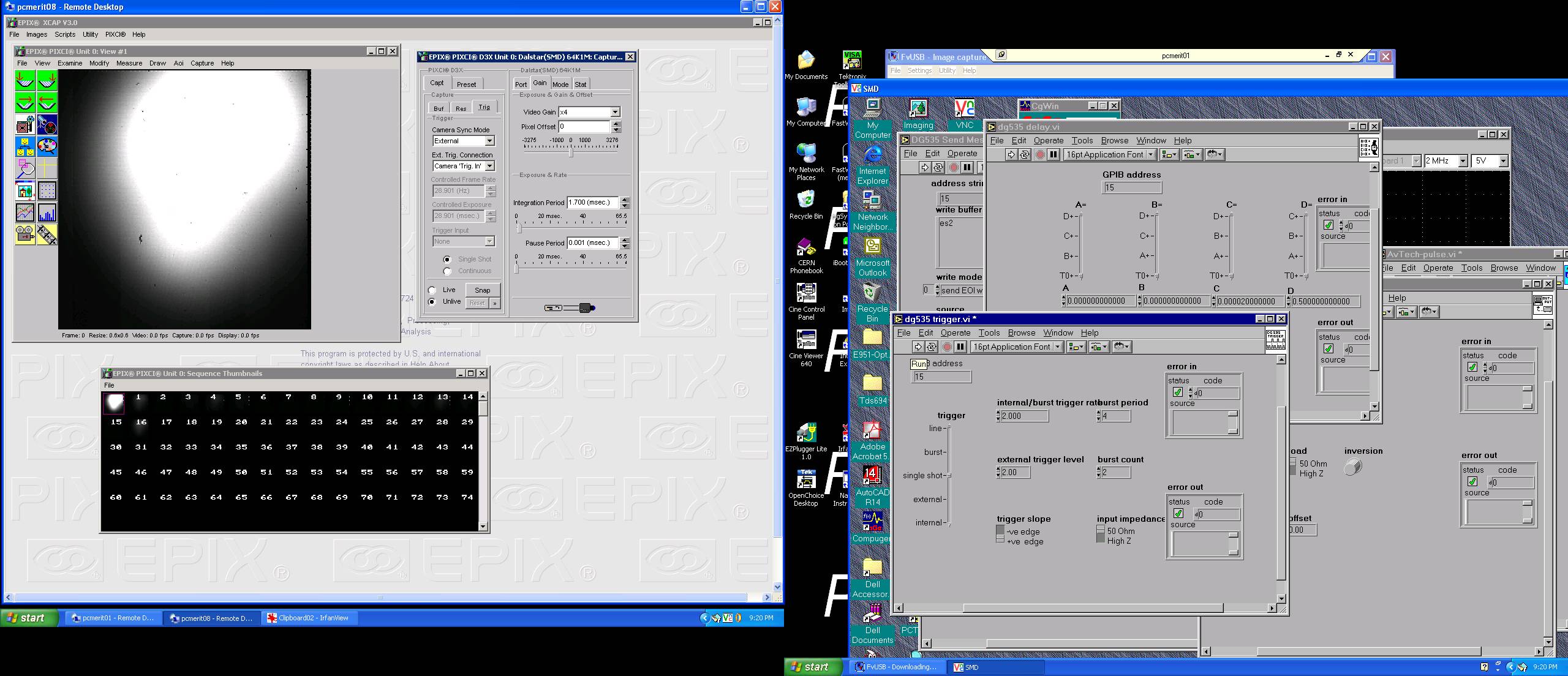Click the top-left green down-arrow load icon
1568x676 pixels.
25,80
